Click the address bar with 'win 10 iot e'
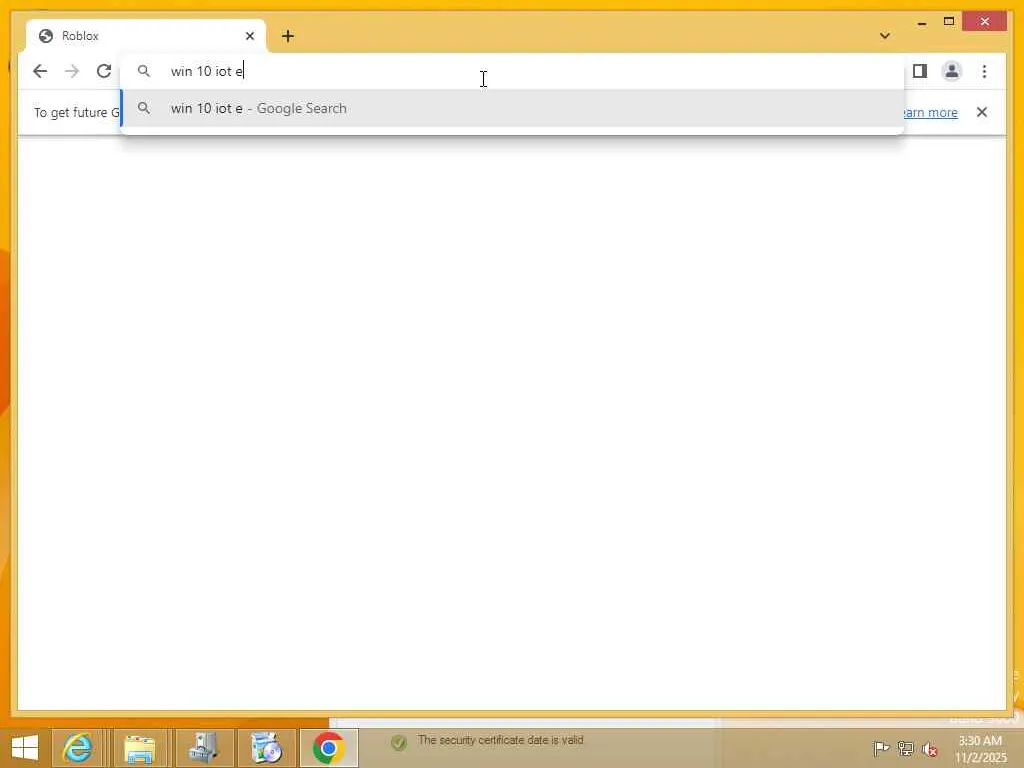This screenshot has height=768, width=1024. 513,71
